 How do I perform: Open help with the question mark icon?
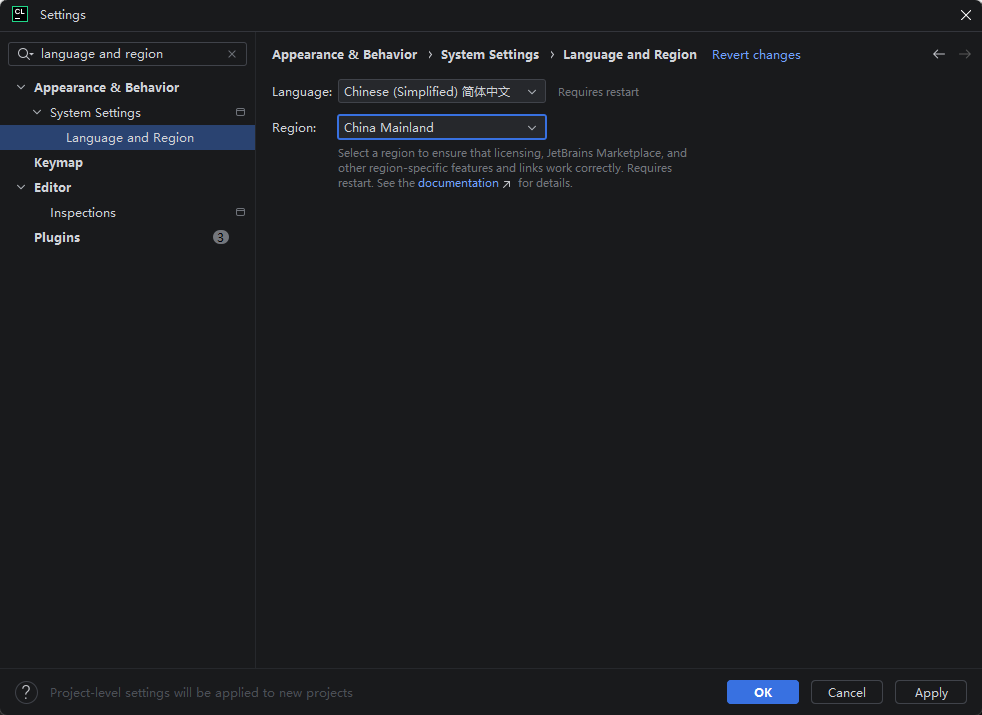(26, 692)
